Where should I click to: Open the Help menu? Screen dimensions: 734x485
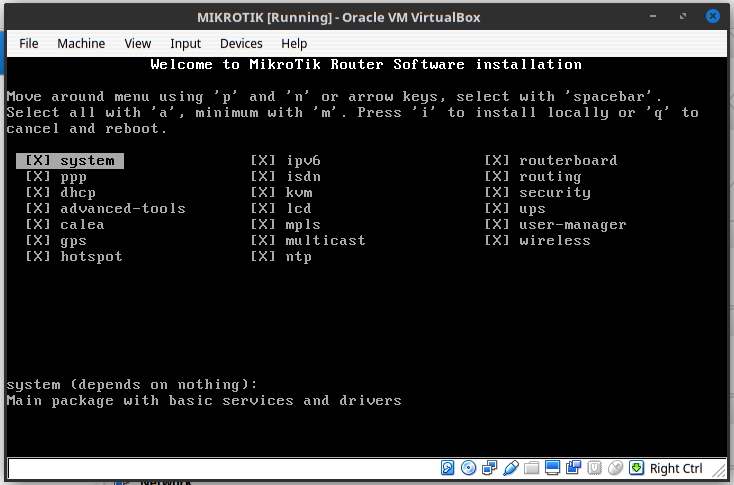coord(294,44)
